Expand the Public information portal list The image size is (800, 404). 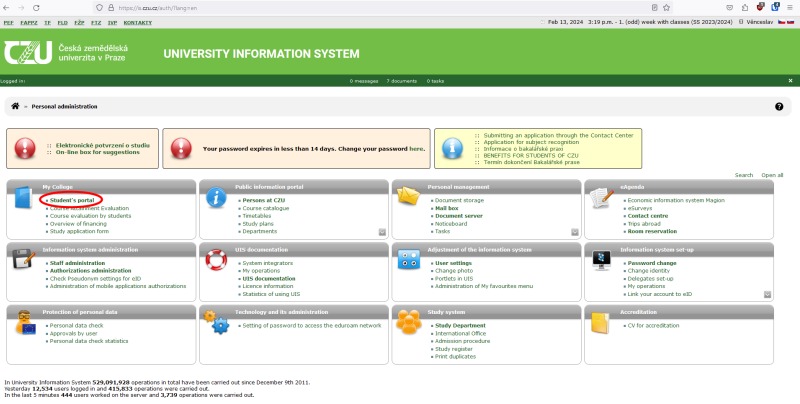tap(381, 232)
